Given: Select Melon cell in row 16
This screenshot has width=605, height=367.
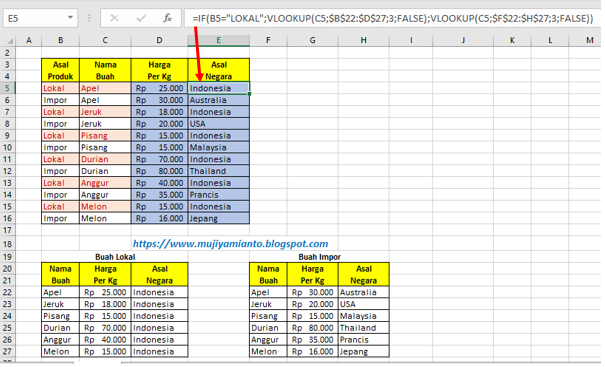Looking at the screenshot, I should [105, 218].
